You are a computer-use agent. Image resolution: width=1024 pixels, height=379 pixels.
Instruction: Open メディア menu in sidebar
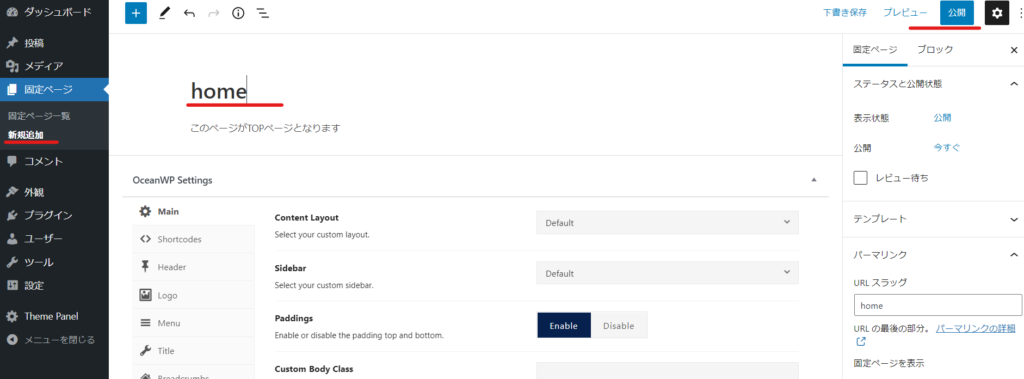click(x=55, y=66)
